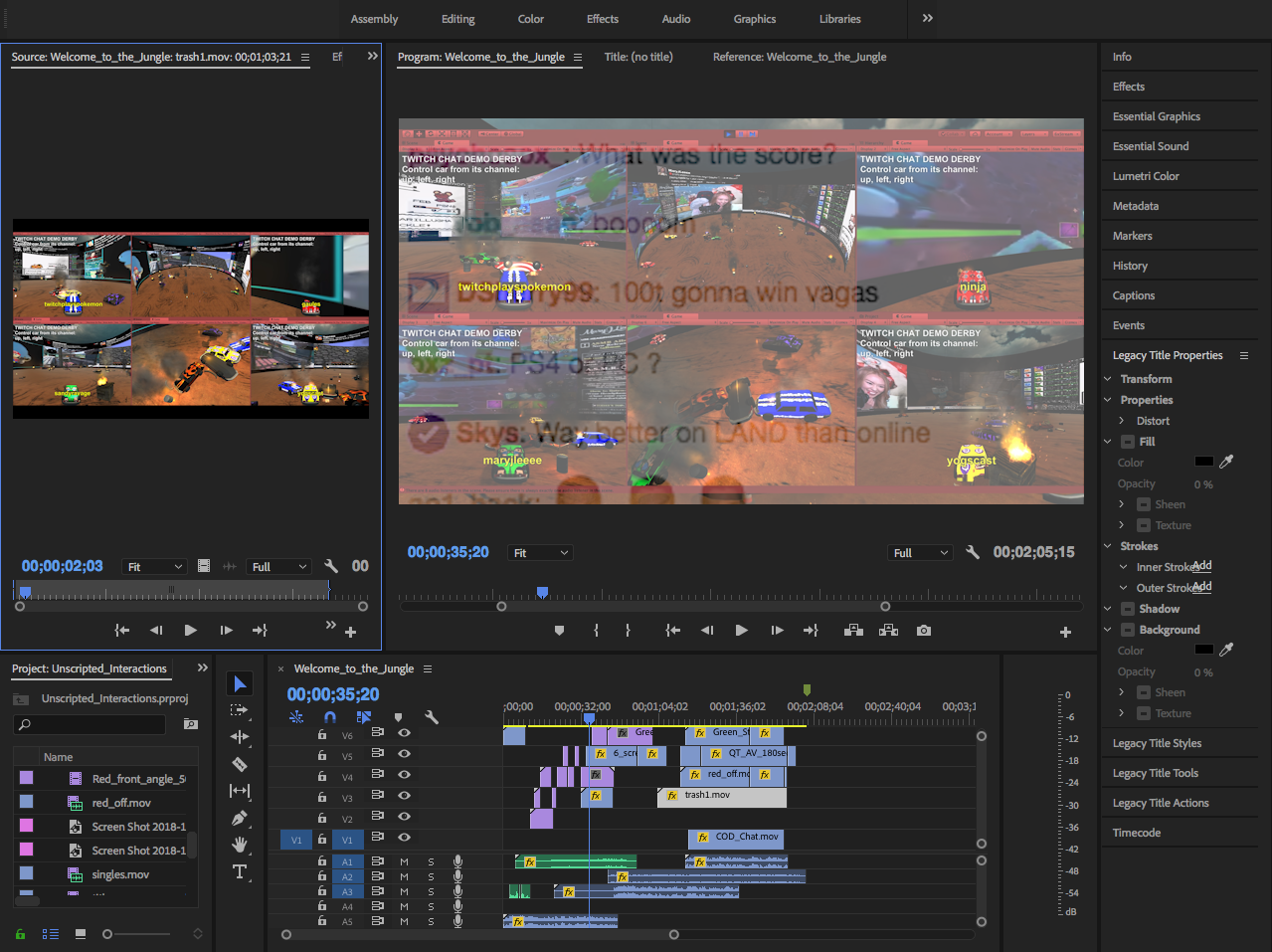Click the Fill color swatch
This screenshot has width=1272, height=952.
(1203, 462)
